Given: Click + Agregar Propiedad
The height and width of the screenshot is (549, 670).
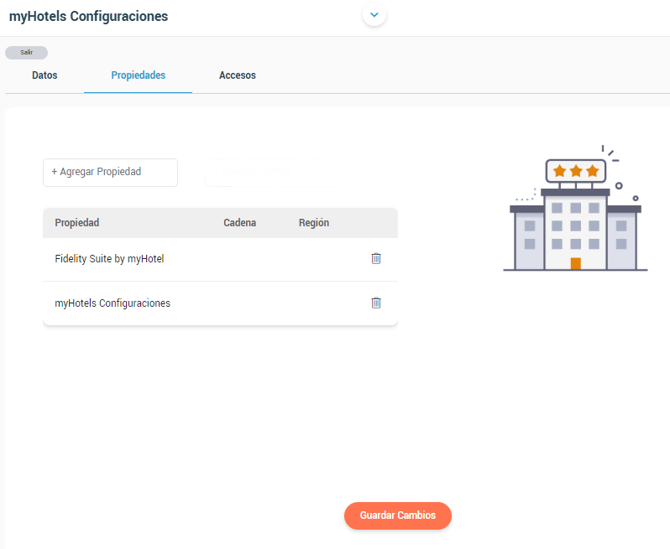Looking at the screenshot, I should pyautogui.click(x=110, y=172).
